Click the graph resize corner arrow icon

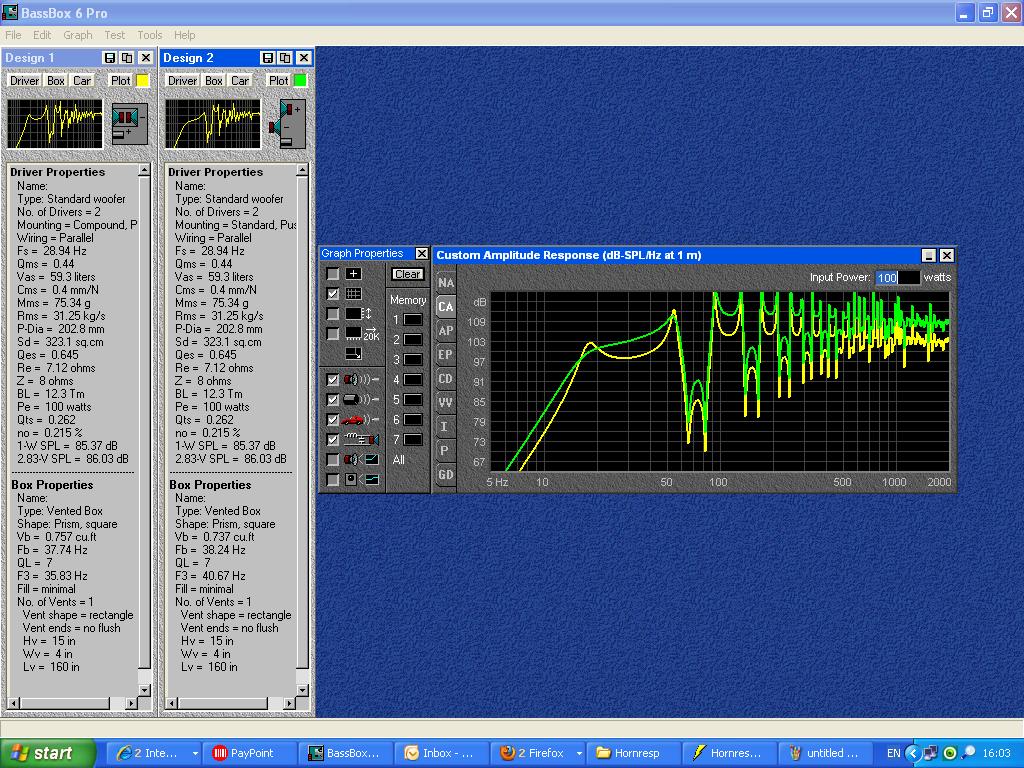[353, 353]
